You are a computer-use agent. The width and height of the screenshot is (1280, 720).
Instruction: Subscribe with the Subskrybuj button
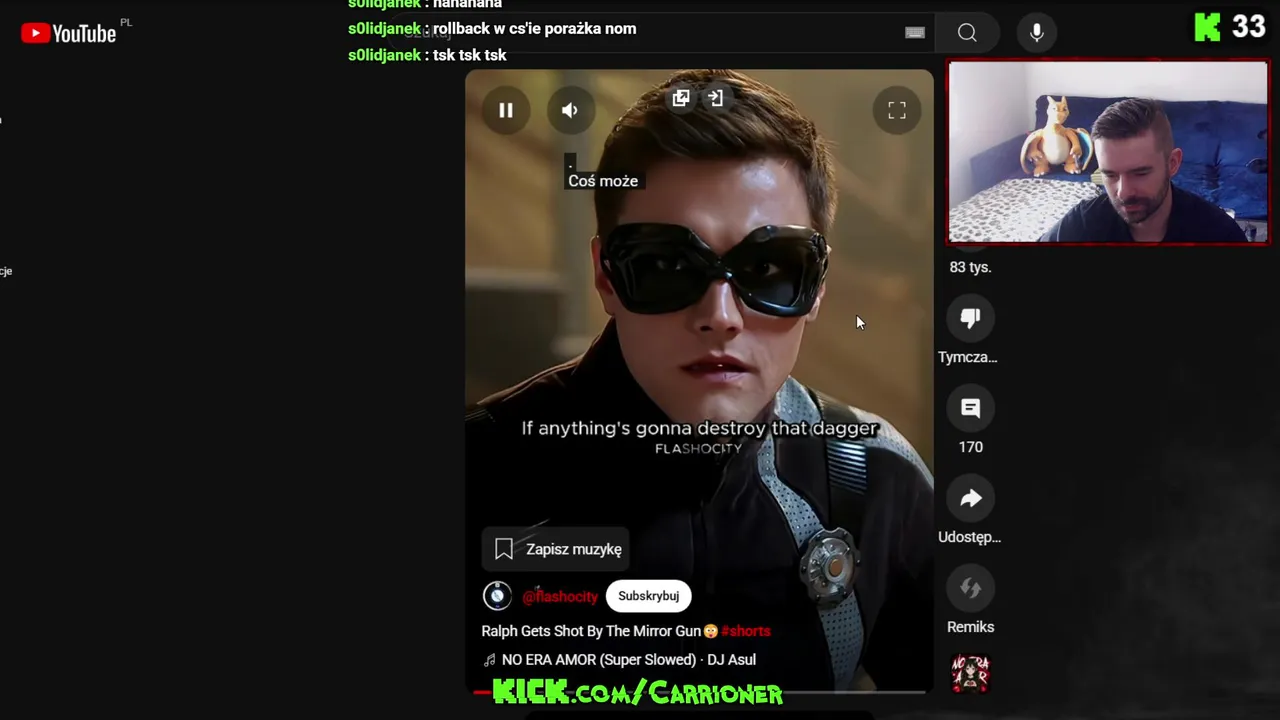(648, 596)
